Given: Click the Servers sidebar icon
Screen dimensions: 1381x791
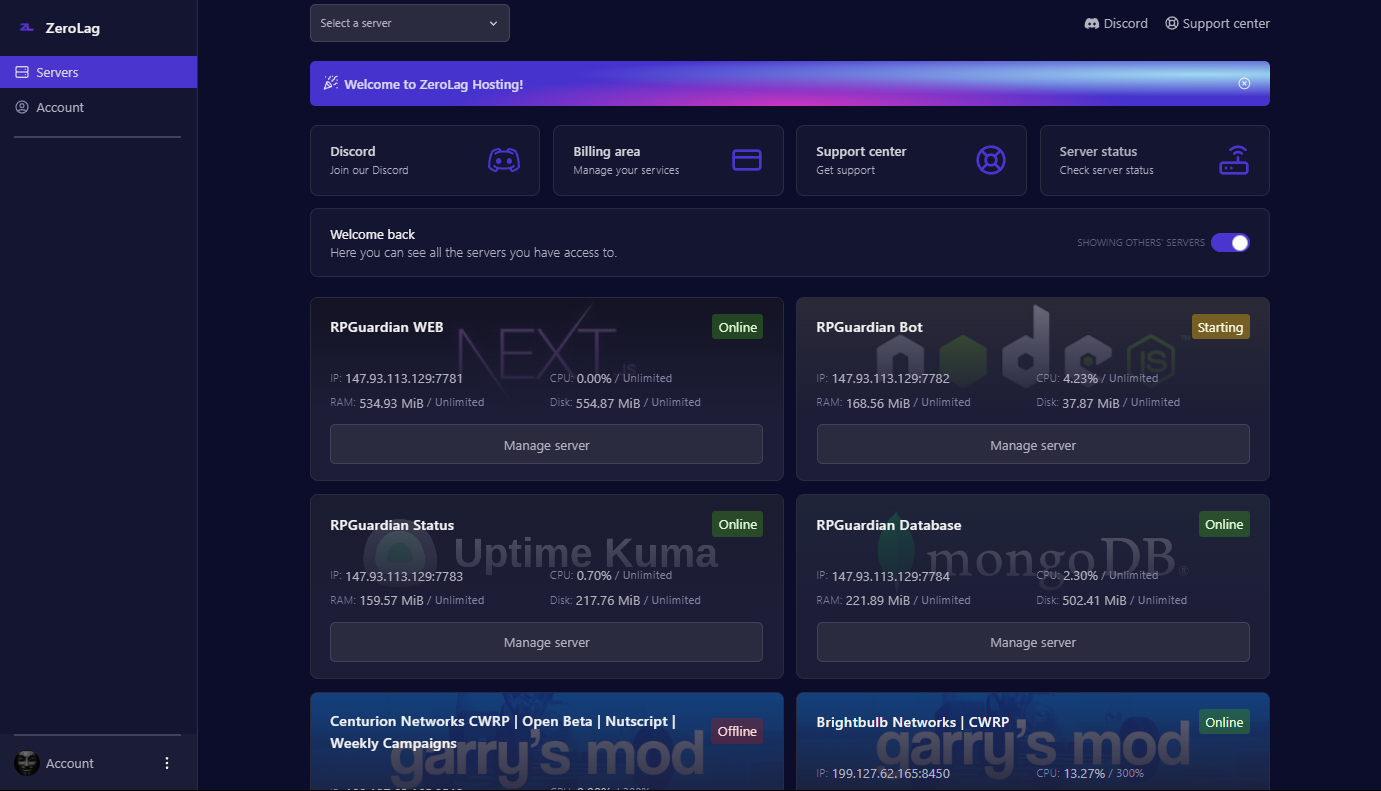Looking at the screenshot, I should pos(22,72).
